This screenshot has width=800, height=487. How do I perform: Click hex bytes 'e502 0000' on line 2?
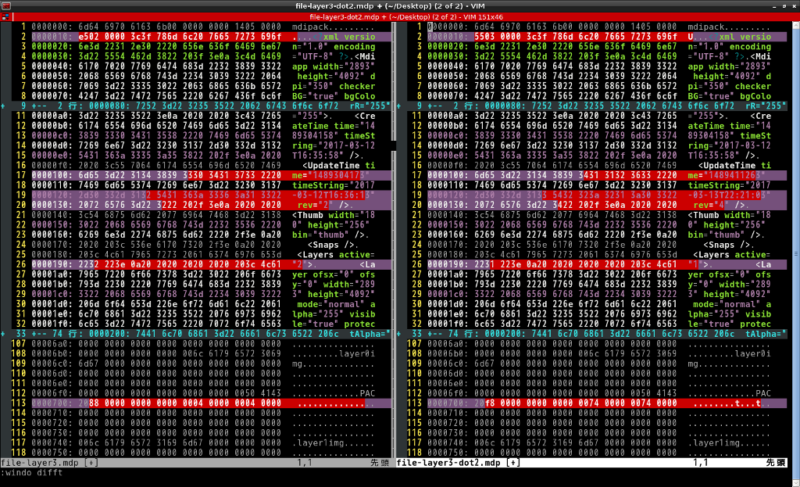pos(104,37)
